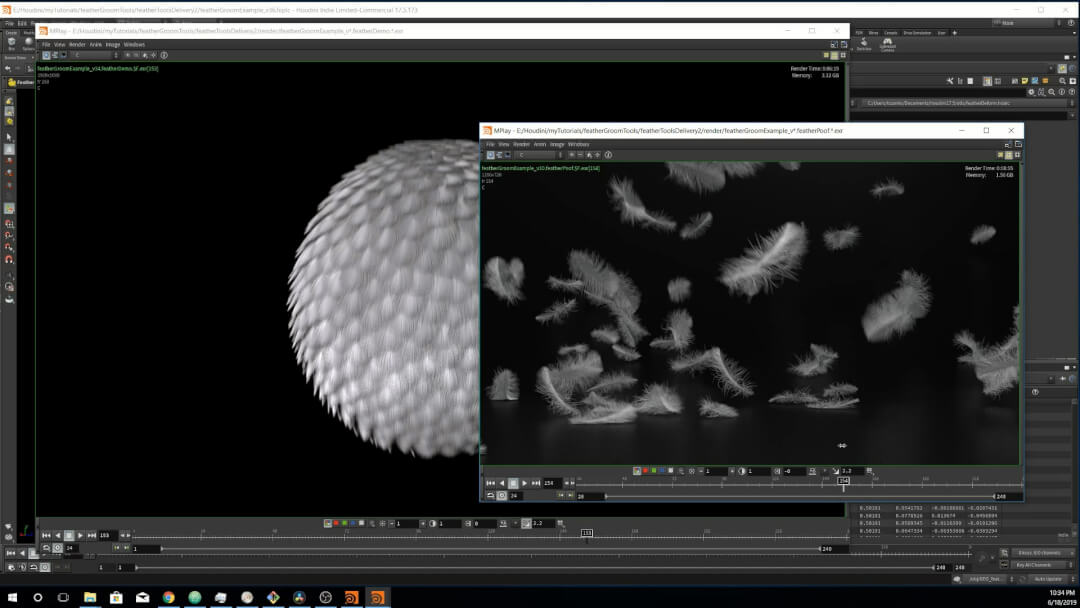Toggle blue channel in featherPoof MPlay
This screenshot has width=1080, height=608.
(662, 471)
